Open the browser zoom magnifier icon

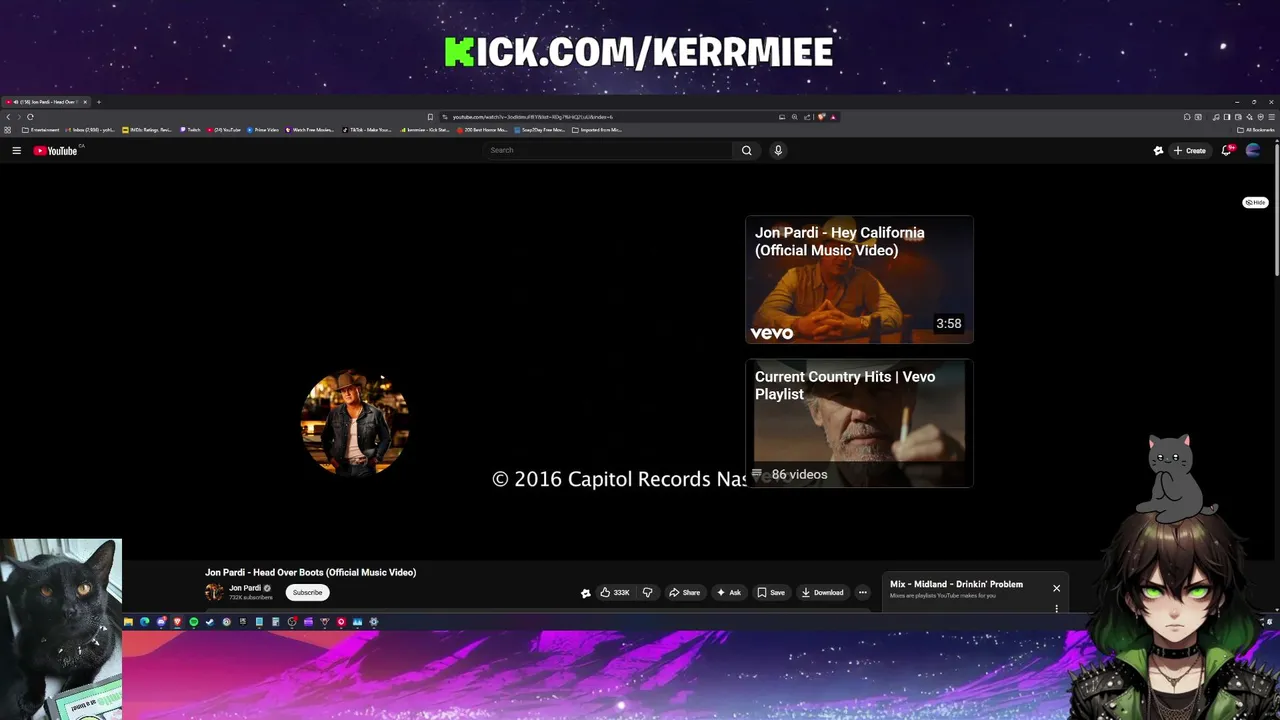795,117
